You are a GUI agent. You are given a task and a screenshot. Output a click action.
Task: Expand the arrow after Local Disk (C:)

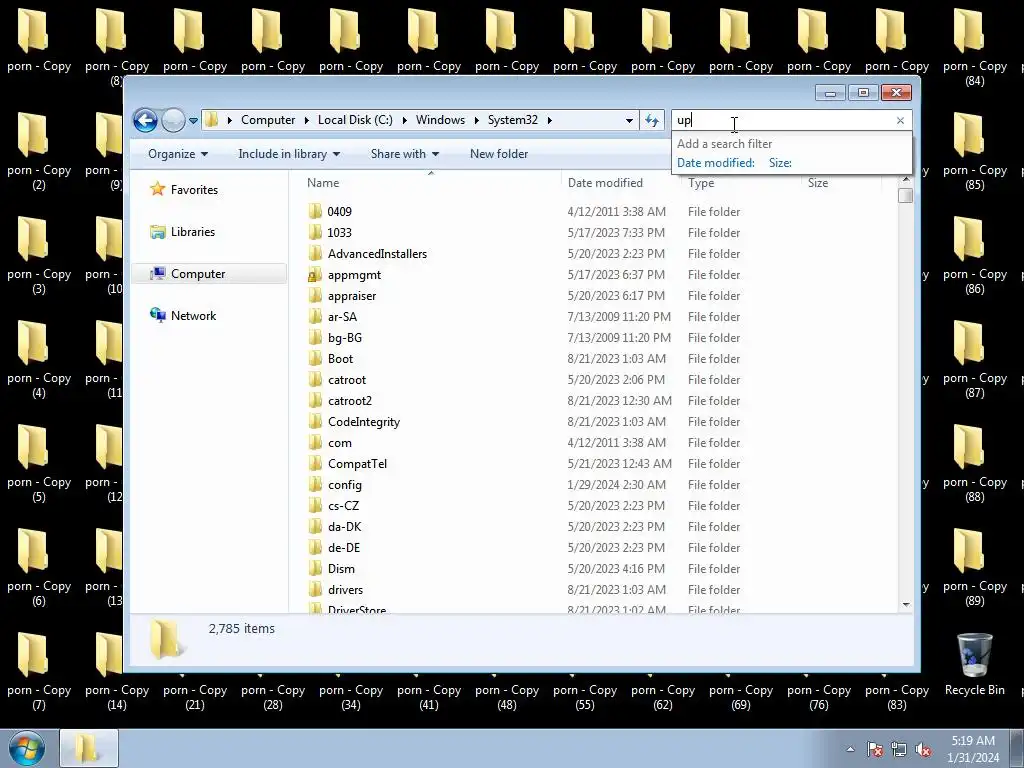click(404, 120)
